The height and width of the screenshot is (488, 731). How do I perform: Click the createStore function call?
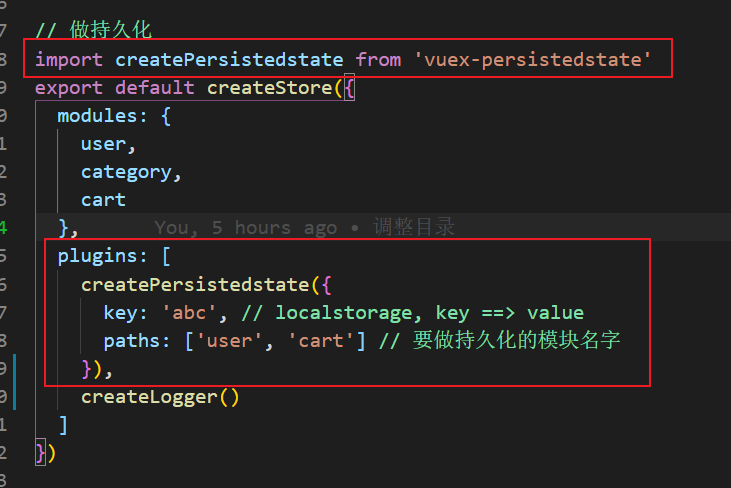269,88
